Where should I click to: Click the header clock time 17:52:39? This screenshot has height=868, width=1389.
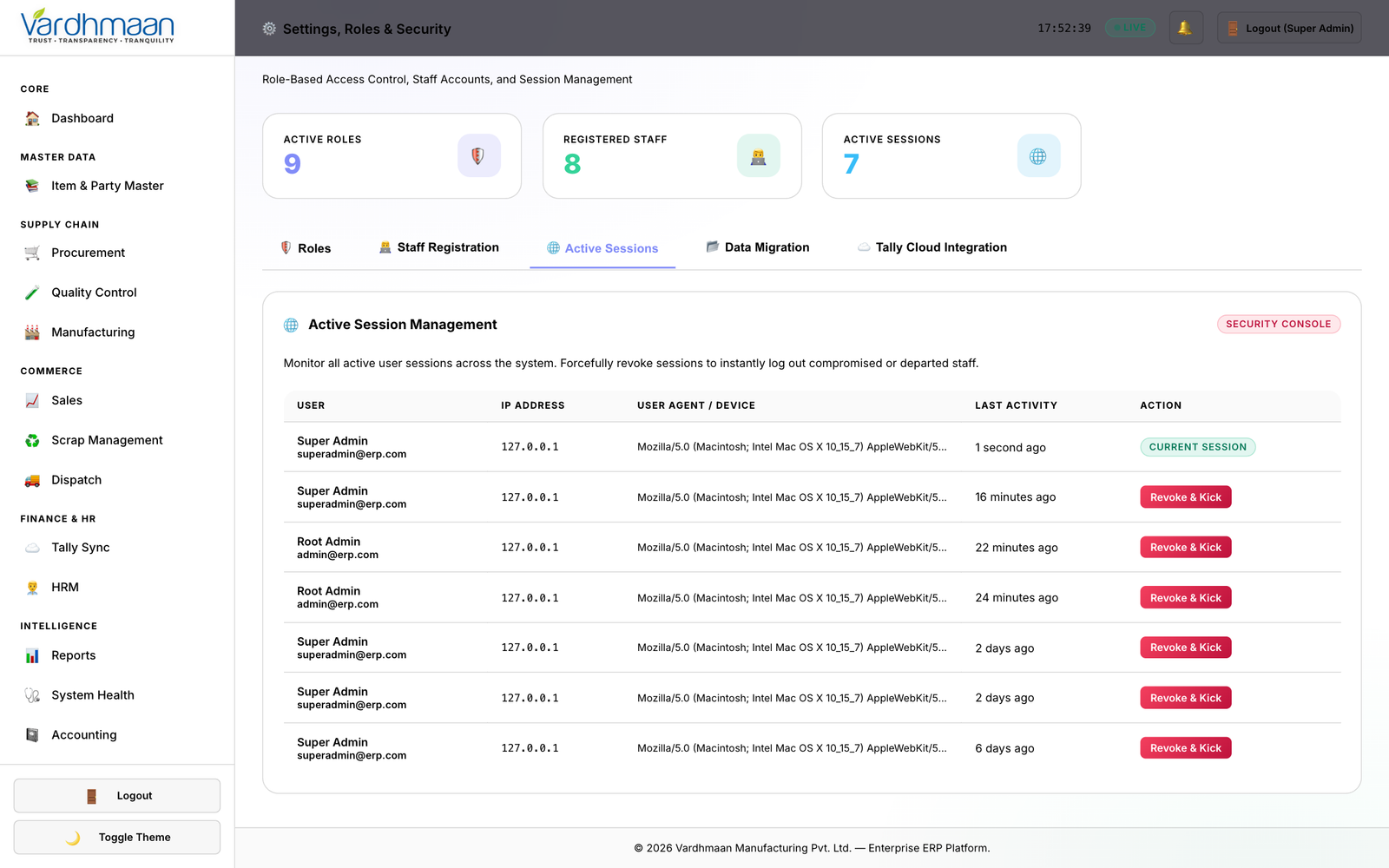[1064, 28]
